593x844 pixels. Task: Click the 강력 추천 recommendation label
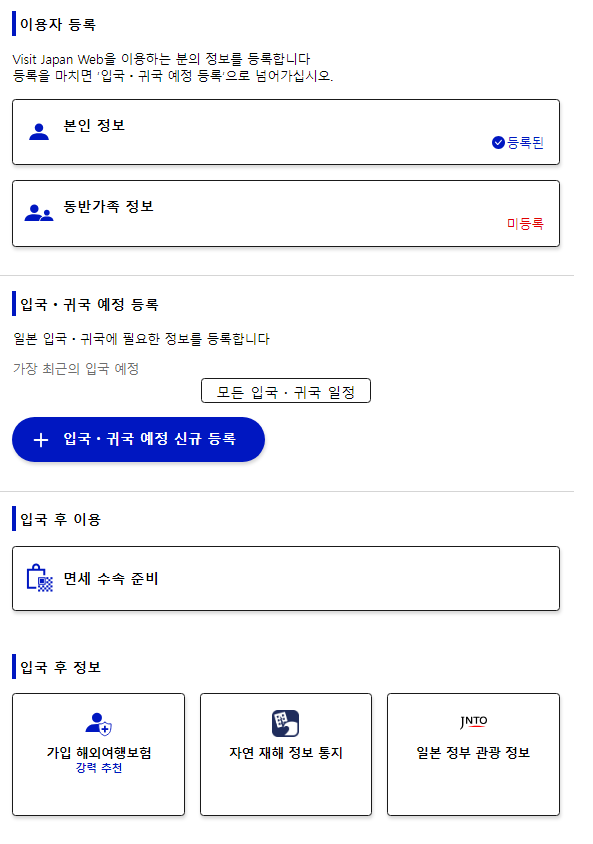pos(97,768)
